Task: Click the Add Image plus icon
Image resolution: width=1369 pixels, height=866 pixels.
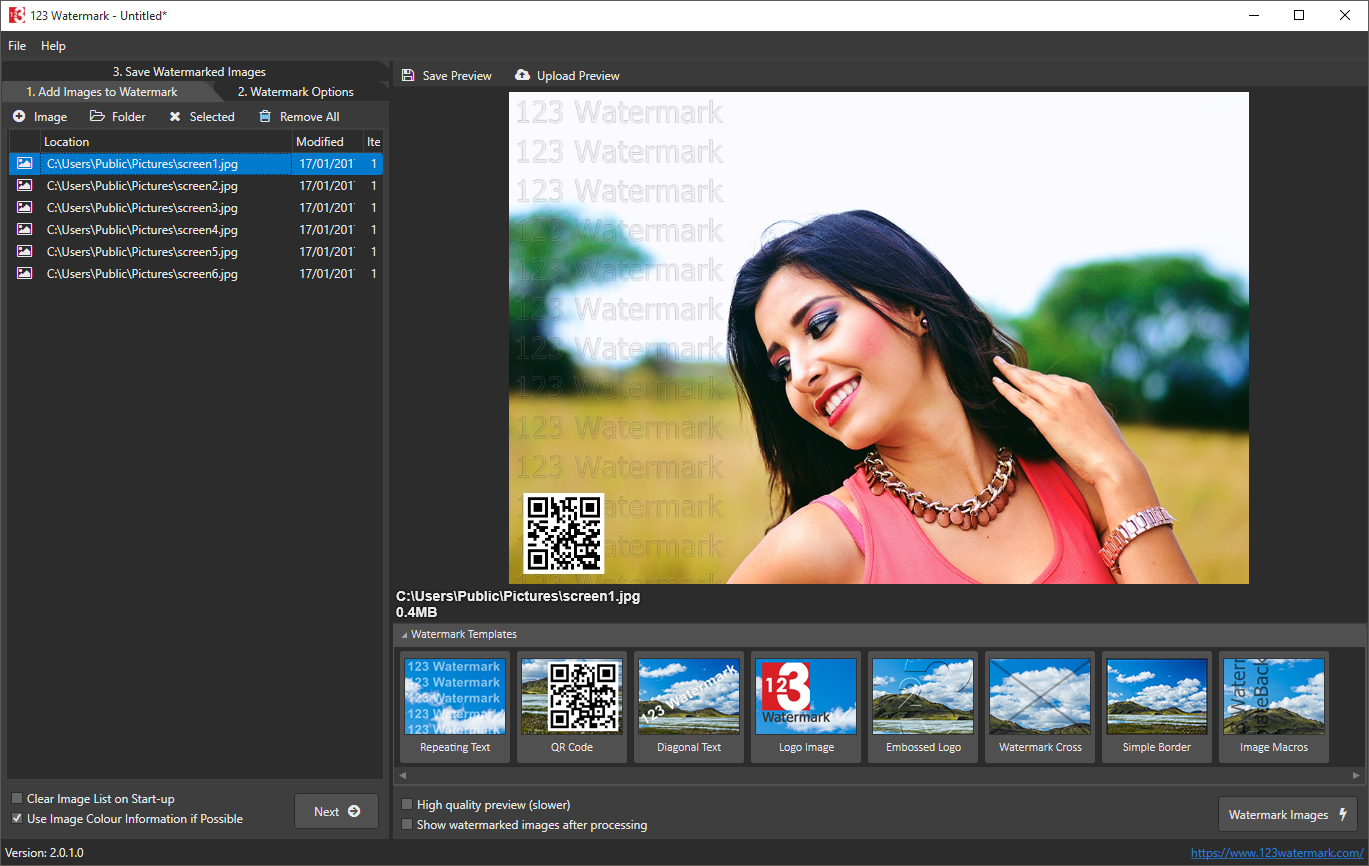Action: coord(19,117)
